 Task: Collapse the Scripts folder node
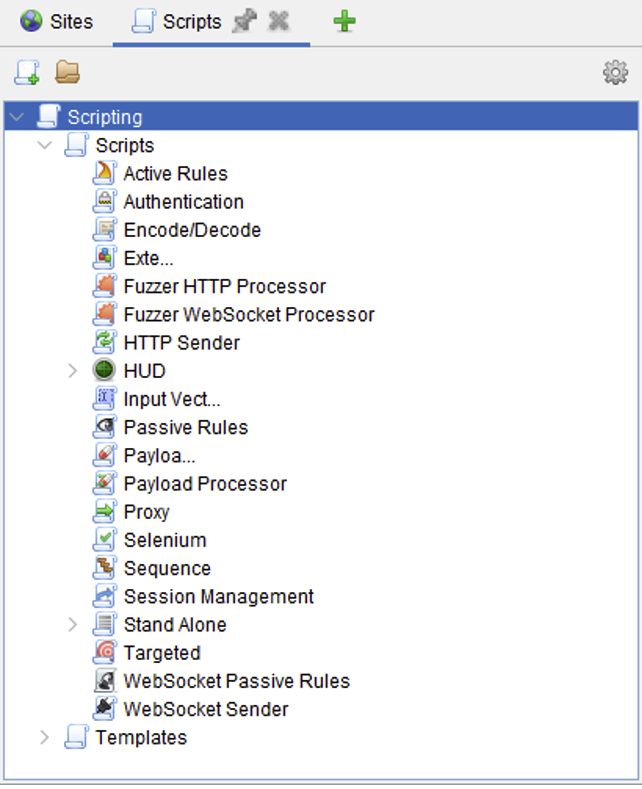[44, 146]
